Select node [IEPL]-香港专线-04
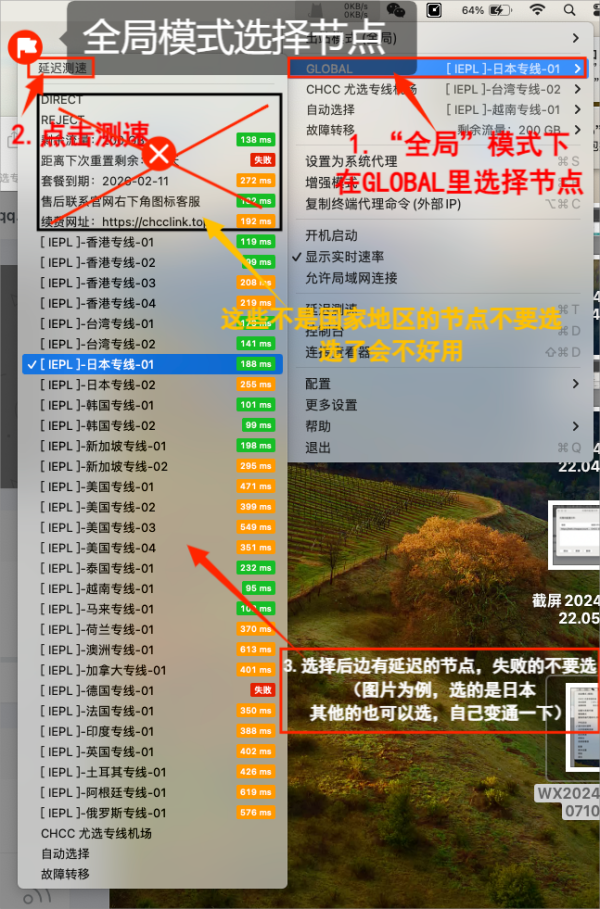Viewport: 600px width, 909px height. pos(152,303)
